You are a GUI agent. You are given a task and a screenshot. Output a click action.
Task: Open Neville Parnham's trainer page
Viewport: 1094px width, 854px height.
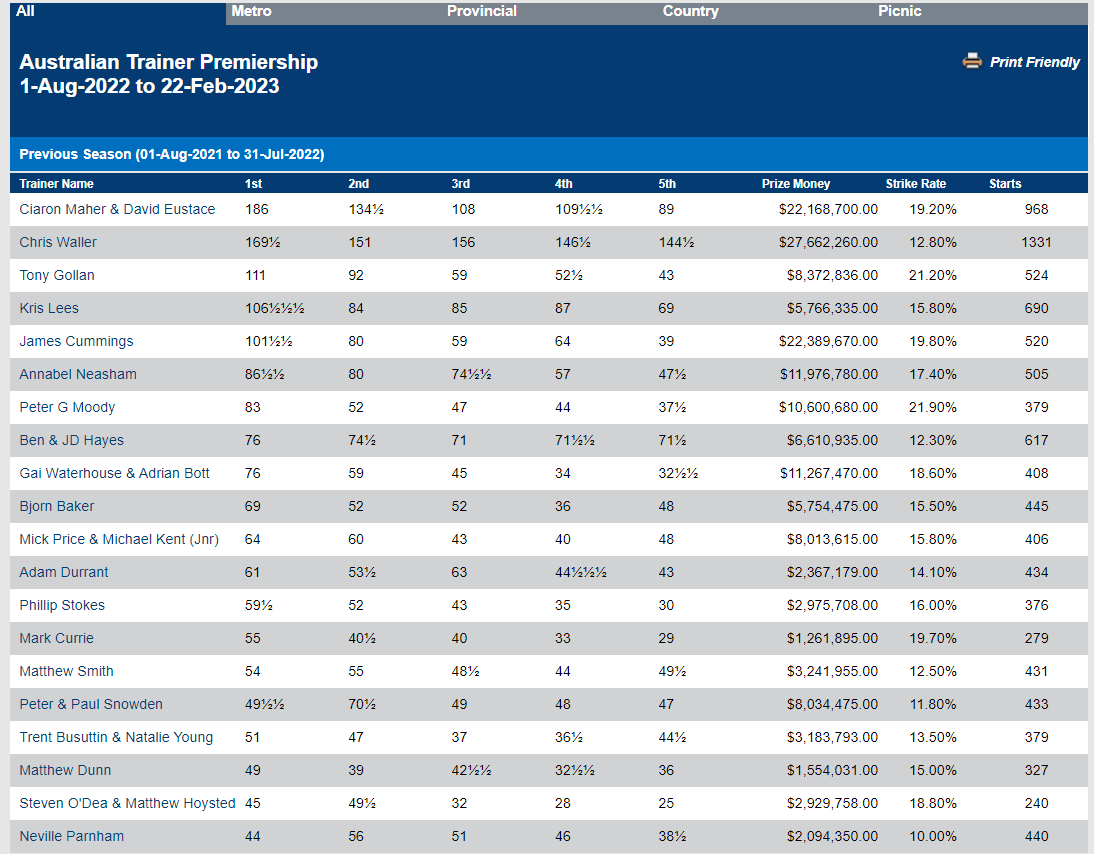pos(71,836)
